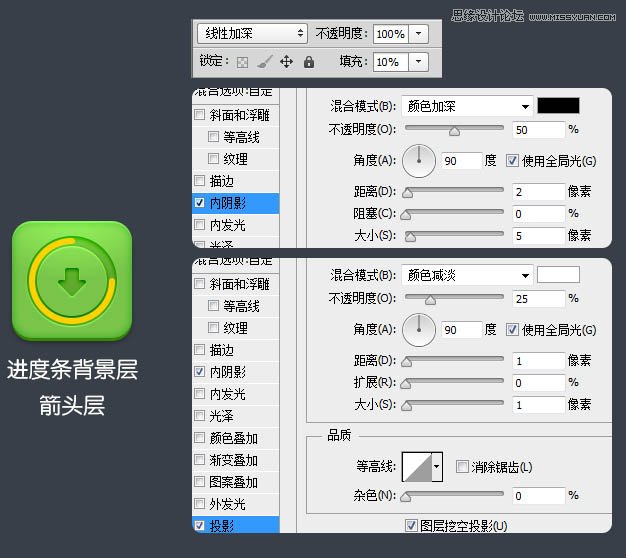Click the angle field in the 颜色加深 panel
Image resolution: width=626 pixels, height=558 pixels.
[462, 161]
